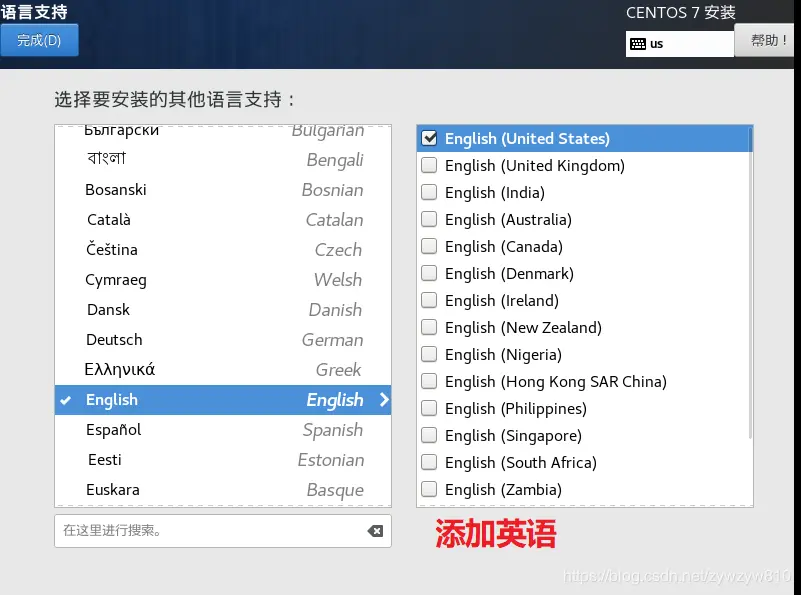Select Български Bulgarian language row

pos(223,132)
